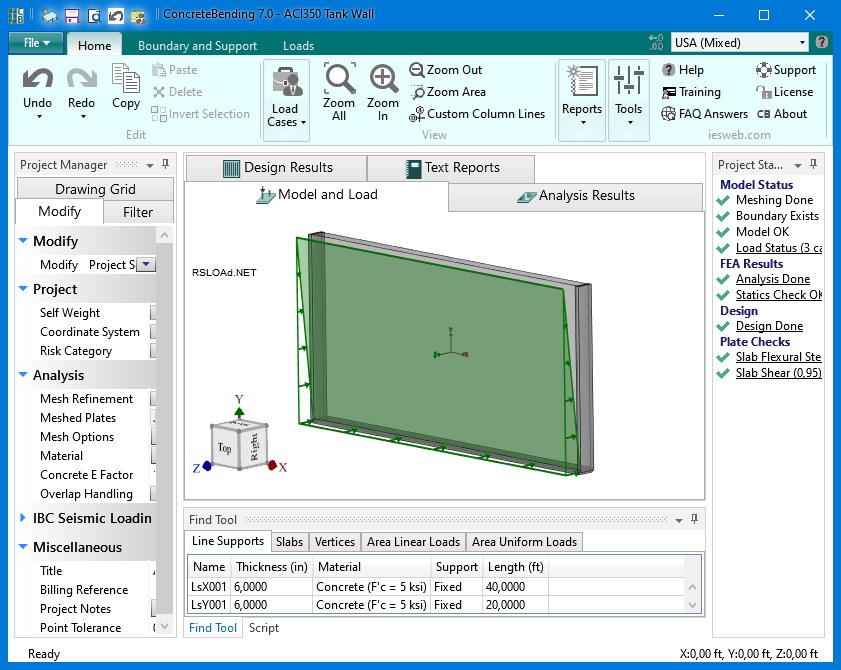Click the Undo arrow icon

(x=37, y=79)
